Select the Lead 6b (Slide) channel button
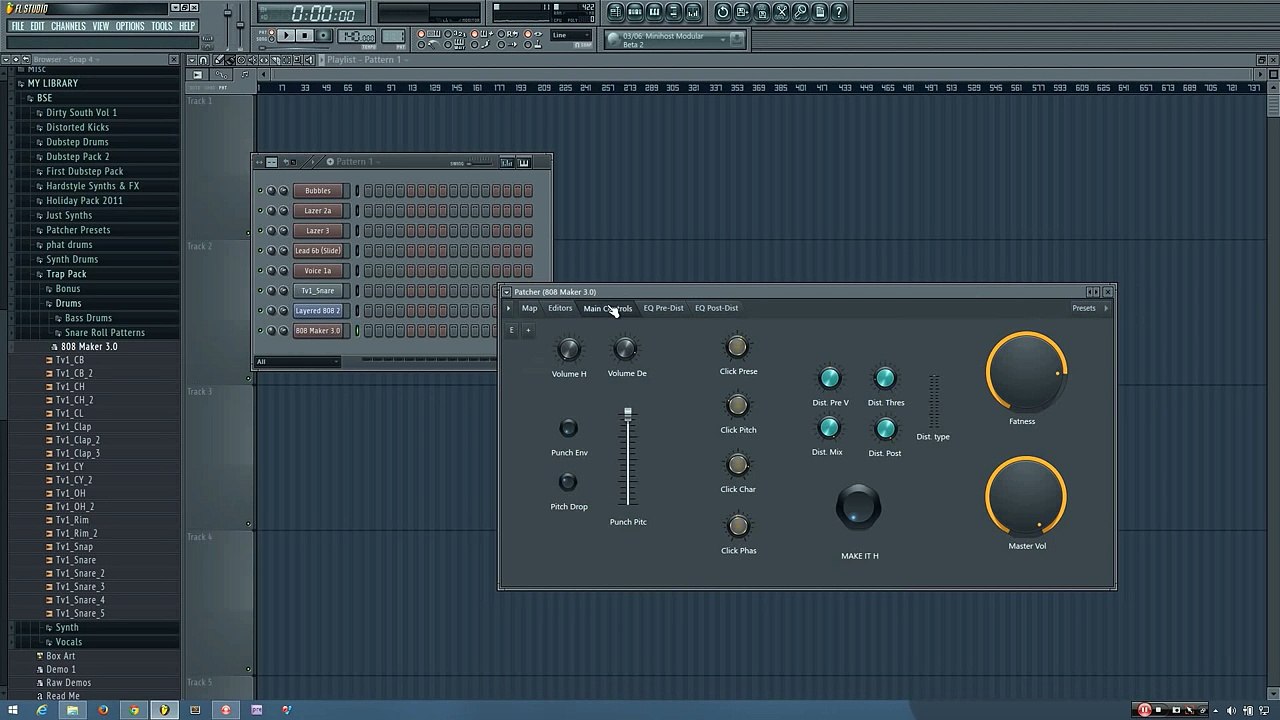This screenshot has height=720, width=1280. click(317, 250)
